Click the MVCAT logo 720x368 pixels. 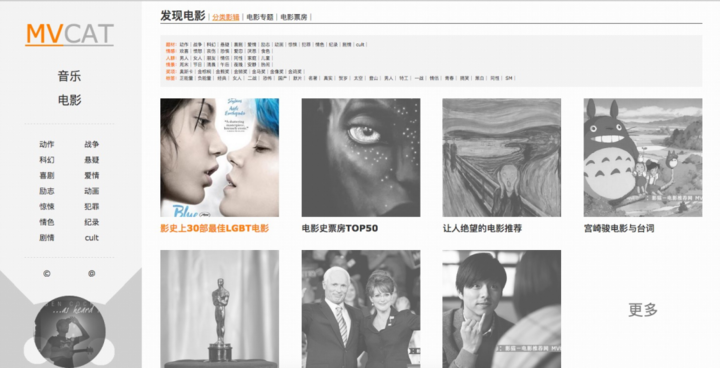69,34
